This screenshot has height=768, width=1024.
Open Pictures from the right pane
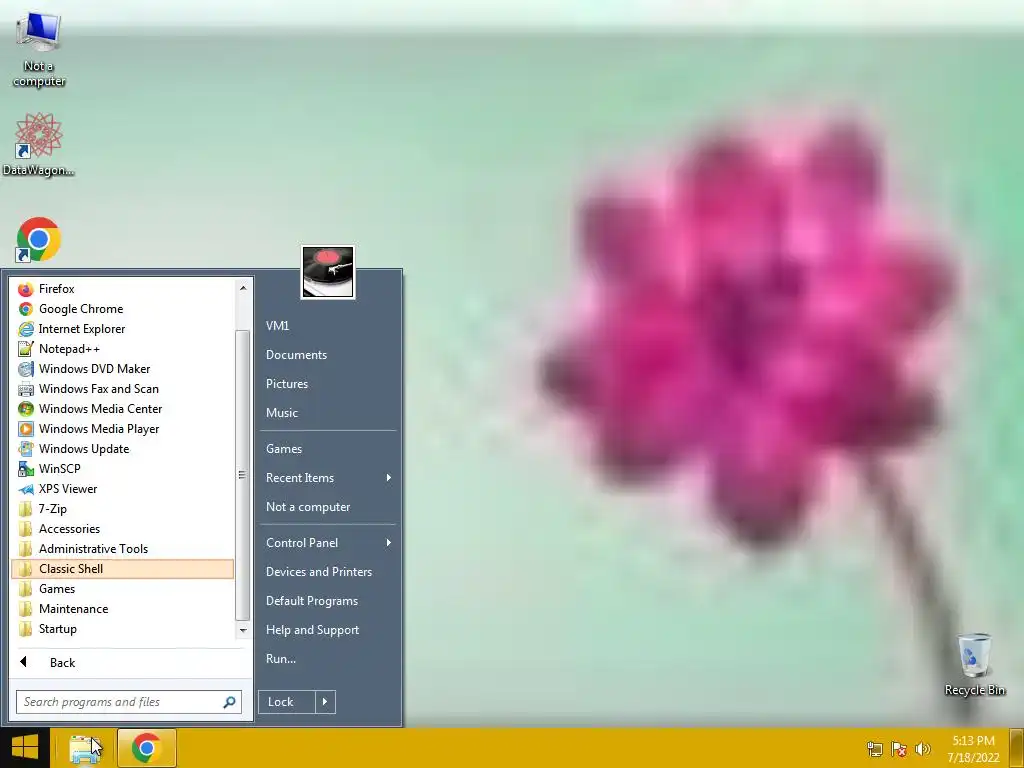[328, 384]
